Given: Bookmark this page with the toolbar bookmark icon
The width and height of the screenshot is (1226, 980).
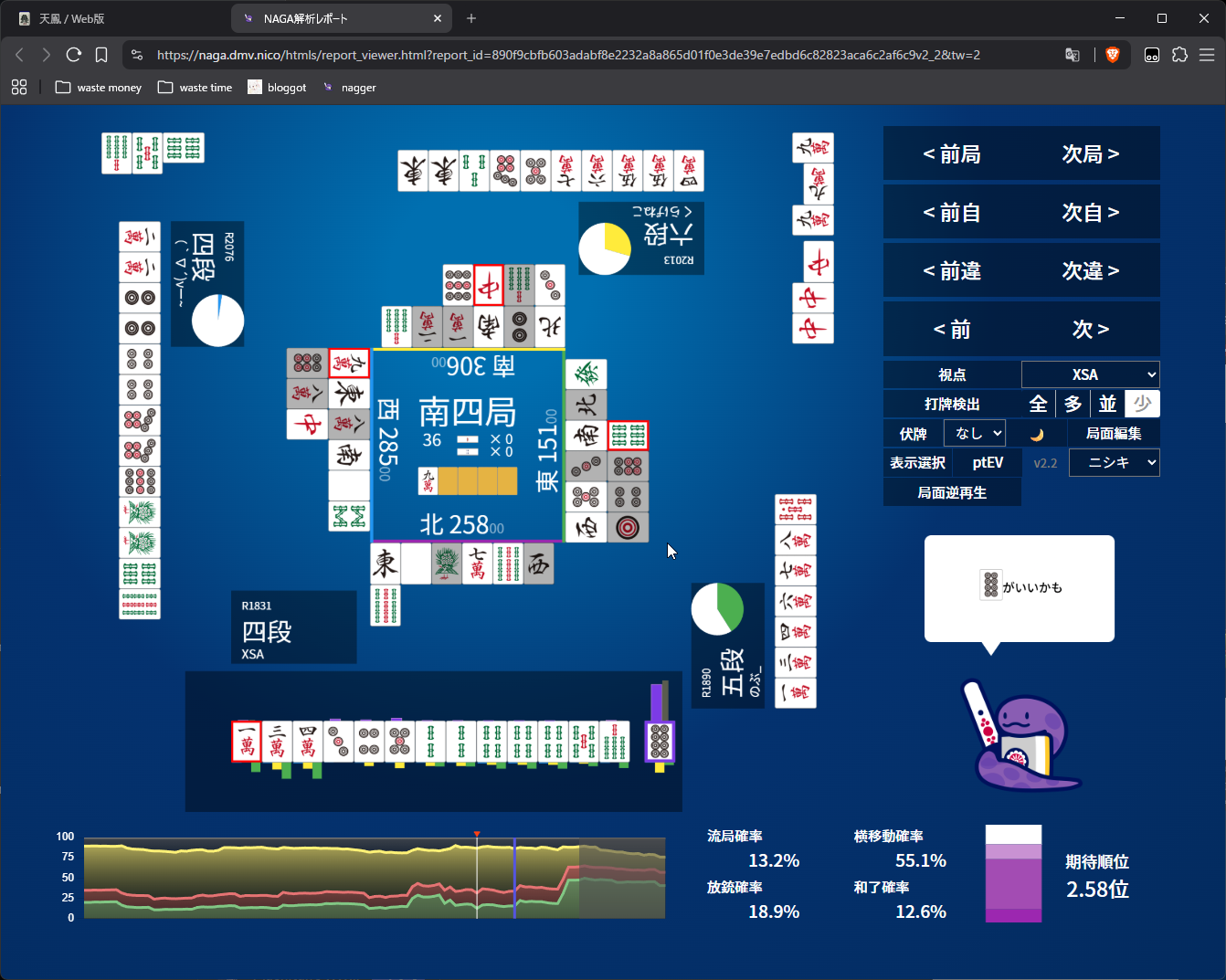Looking at the screenshot, I should pyautogui.click(x=101, y=55).
